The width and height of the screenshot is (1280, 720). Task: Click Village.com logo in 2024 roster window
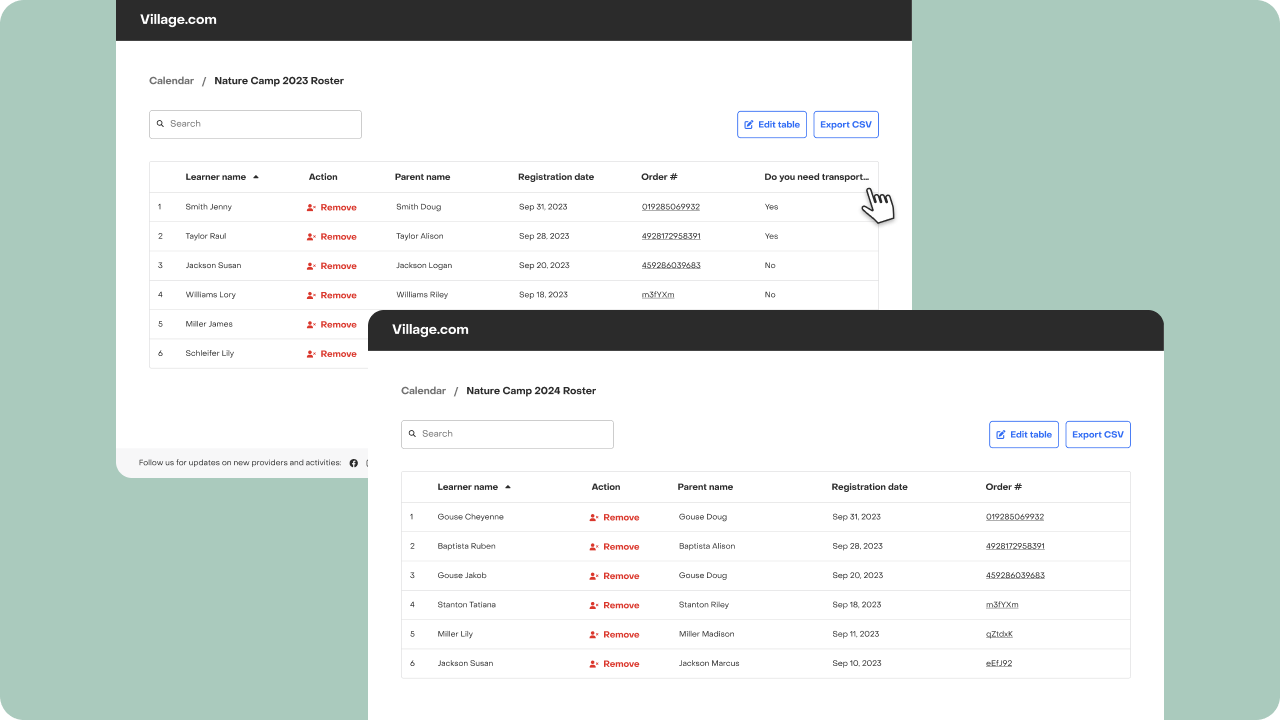point(430,329)
